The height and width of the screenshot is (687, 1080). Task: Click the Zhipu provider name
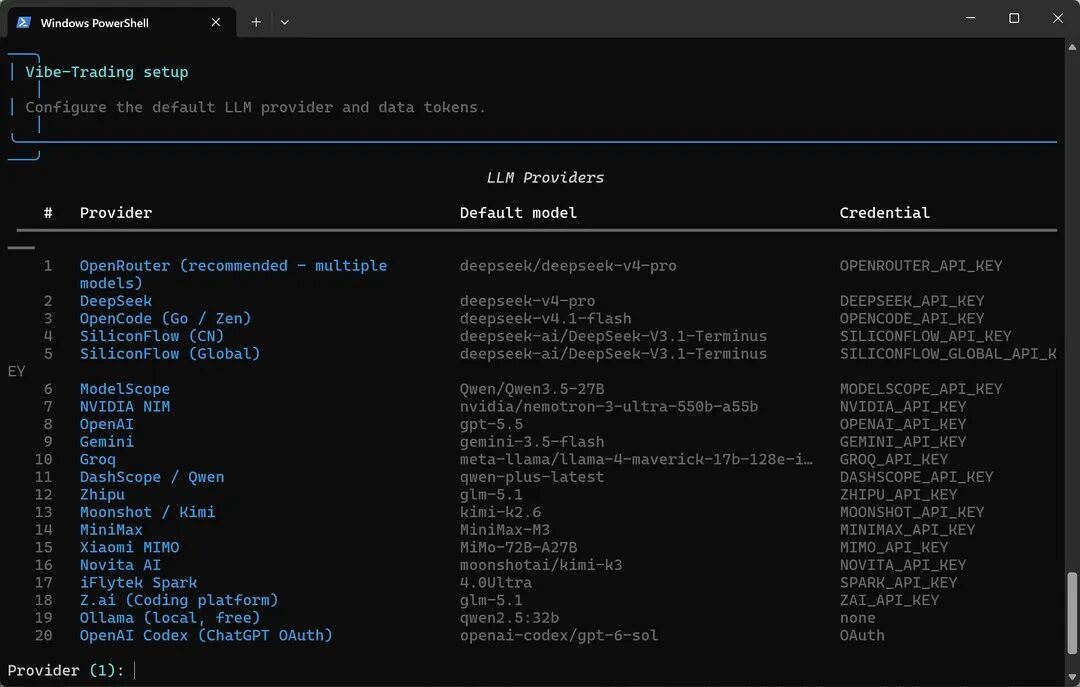click(102, 494)
